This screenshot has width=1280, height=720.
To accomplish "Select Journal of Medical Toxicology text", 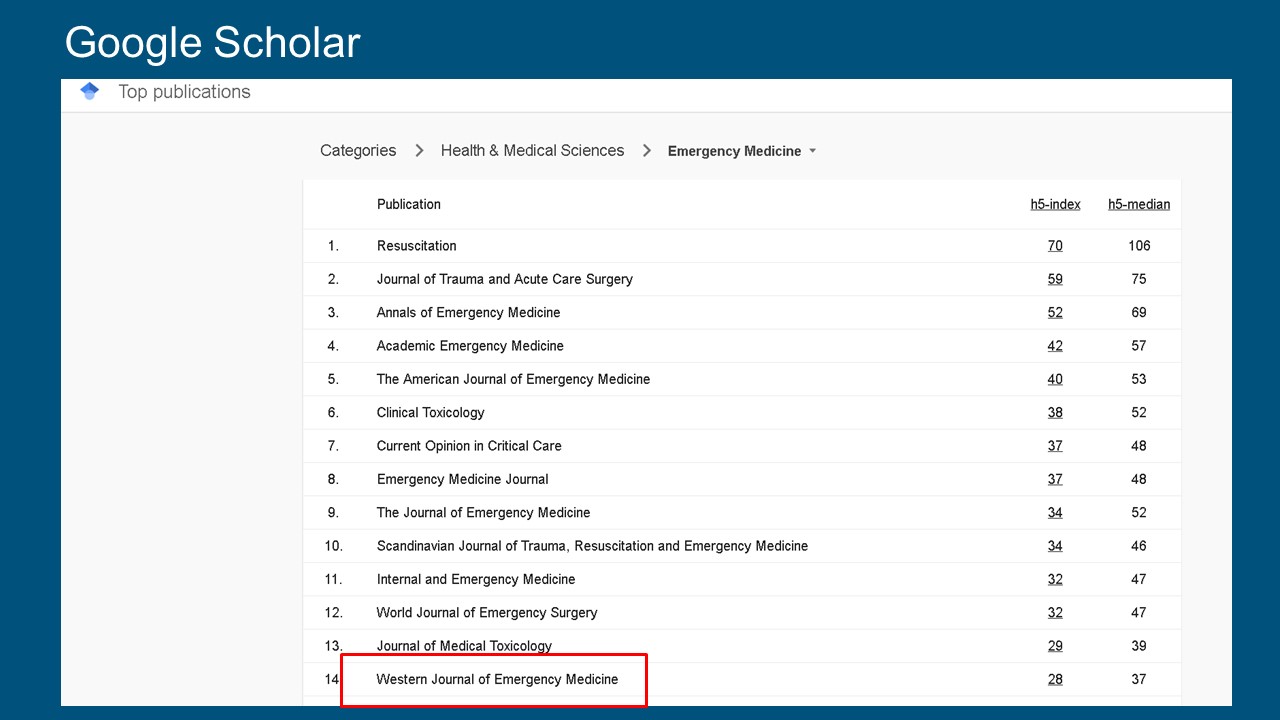I will [x=464, y=646].
